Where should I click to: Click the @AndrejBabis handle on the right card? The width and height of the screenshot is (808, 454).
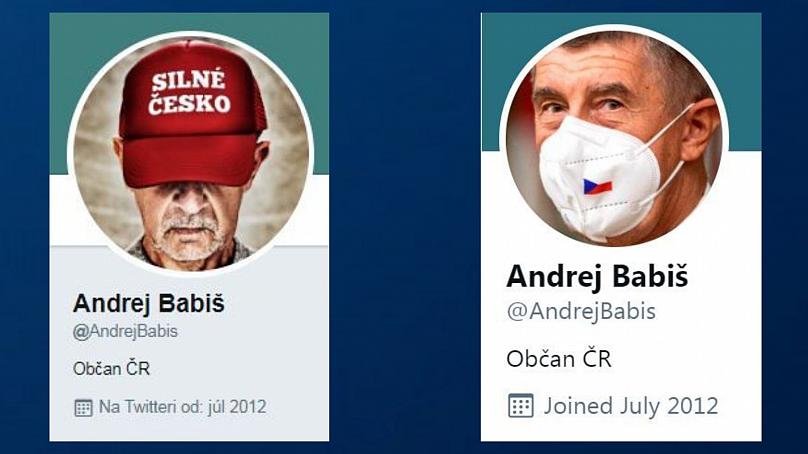click(581, 312)
